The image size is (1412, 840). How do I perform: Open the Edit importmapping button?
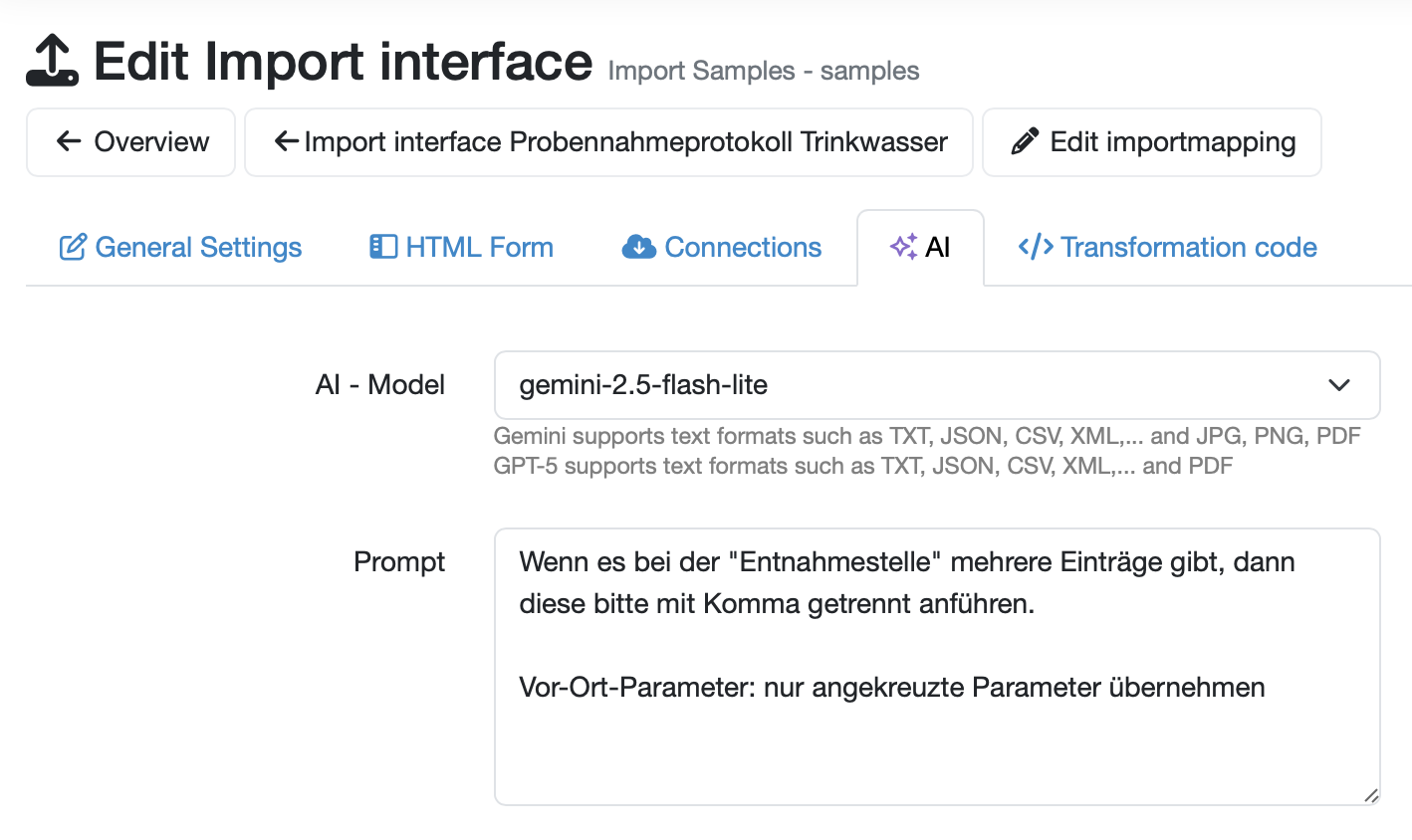tap(1172, 142)
